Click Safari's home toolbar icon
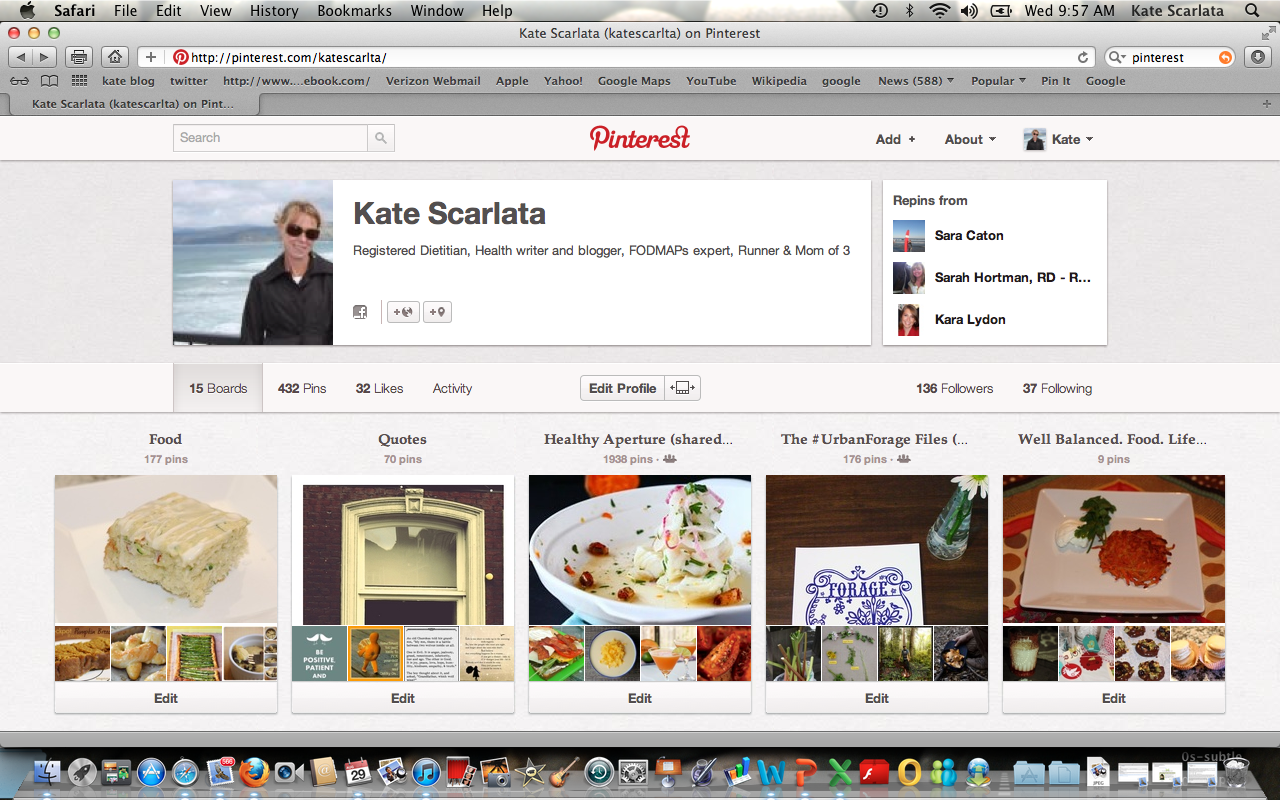 click(x=115, y=57)
